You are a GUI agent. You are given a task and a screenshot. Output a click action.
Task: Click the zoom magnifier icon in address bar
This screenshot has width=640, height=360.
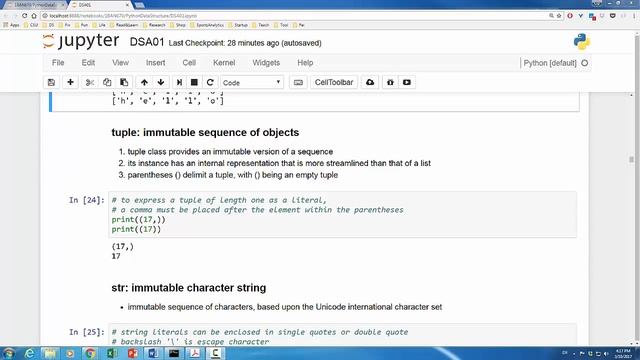(551, 16)
